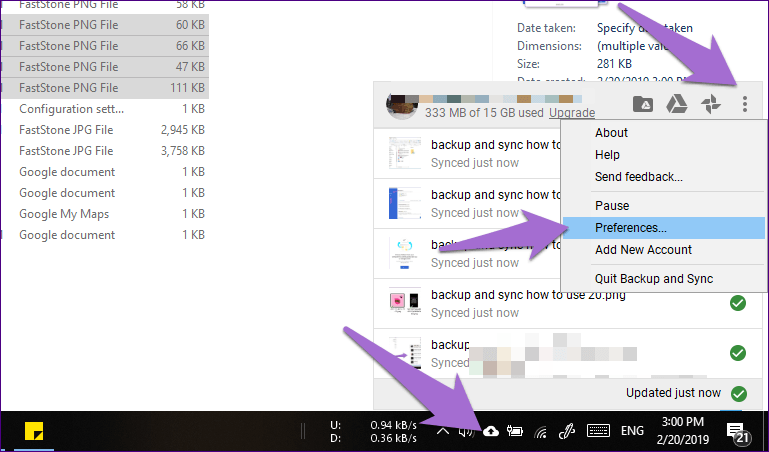
Task: Choose Pause in the menu
Action: pos(664,206)
